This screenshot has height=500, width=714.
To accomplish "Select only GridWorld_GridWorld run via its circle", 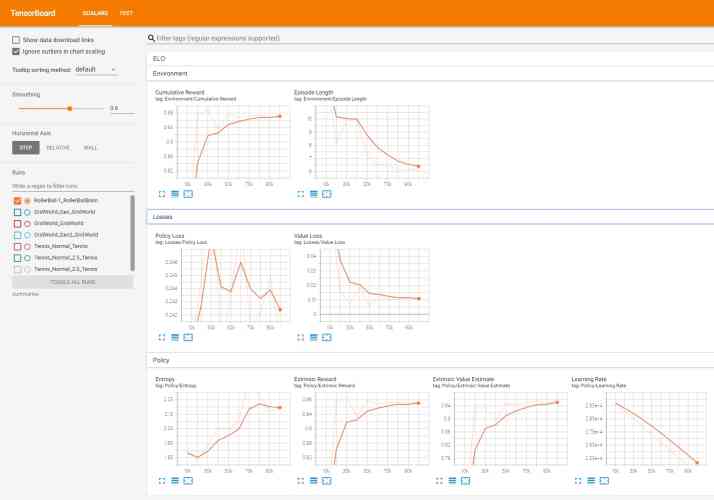I will click(27, 224).
